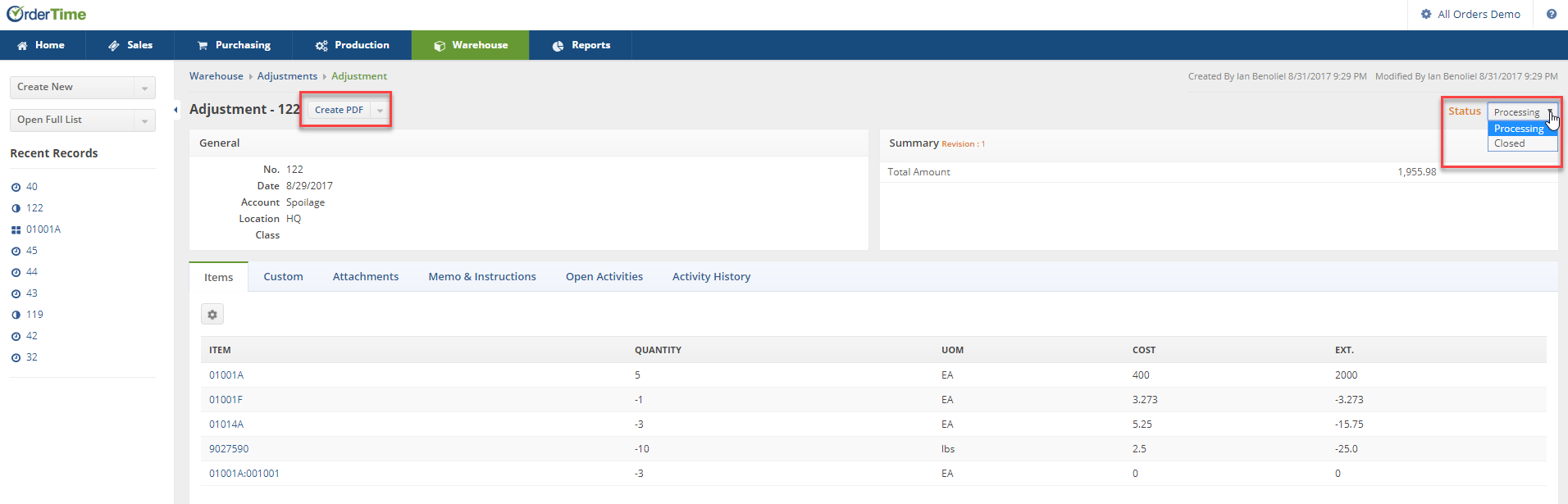1568x504 pixels.
Task: Expand the Open Full List dropdown arrow
Action: (144, 120)
